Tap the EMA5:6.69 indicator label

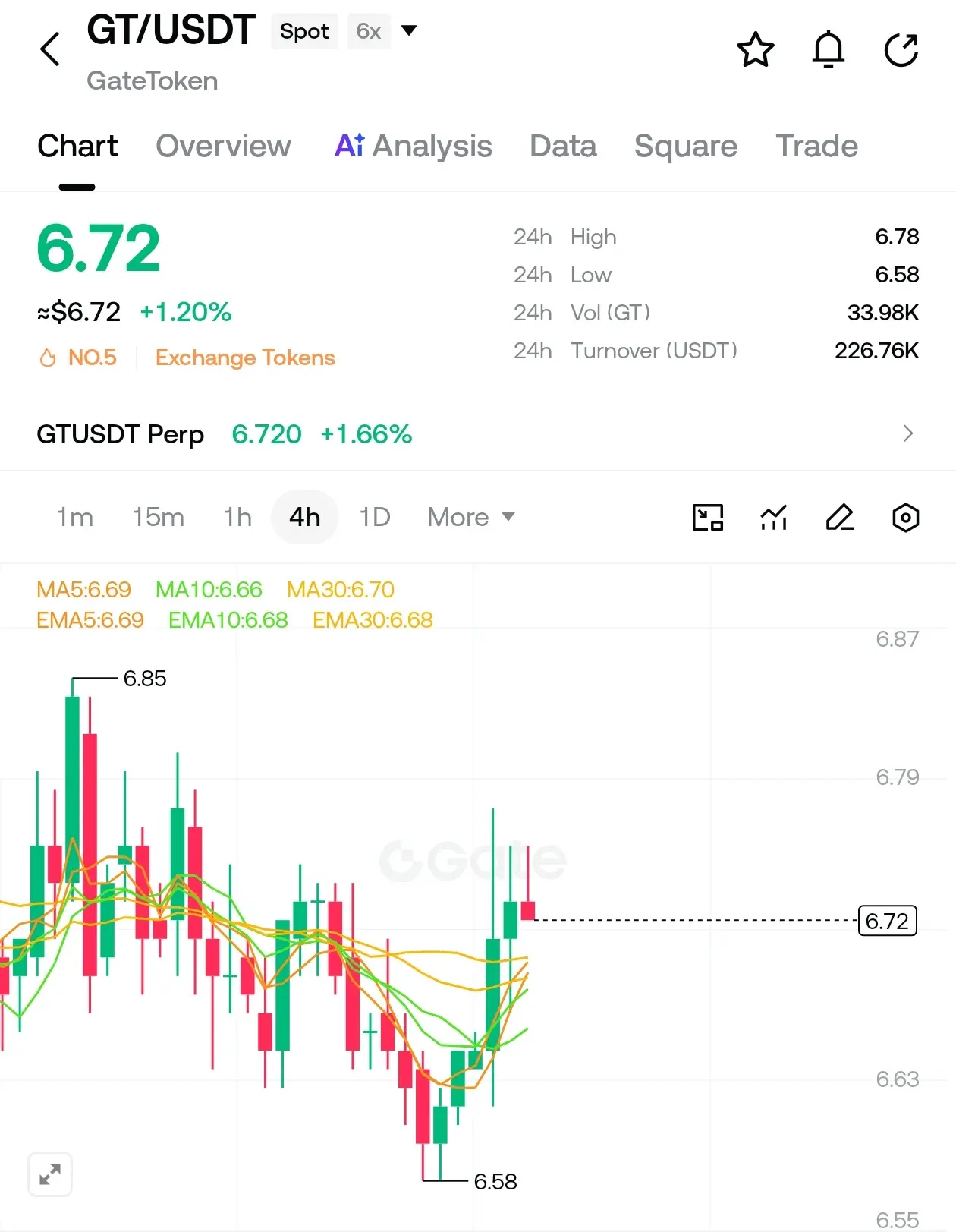tap(90, 619)
